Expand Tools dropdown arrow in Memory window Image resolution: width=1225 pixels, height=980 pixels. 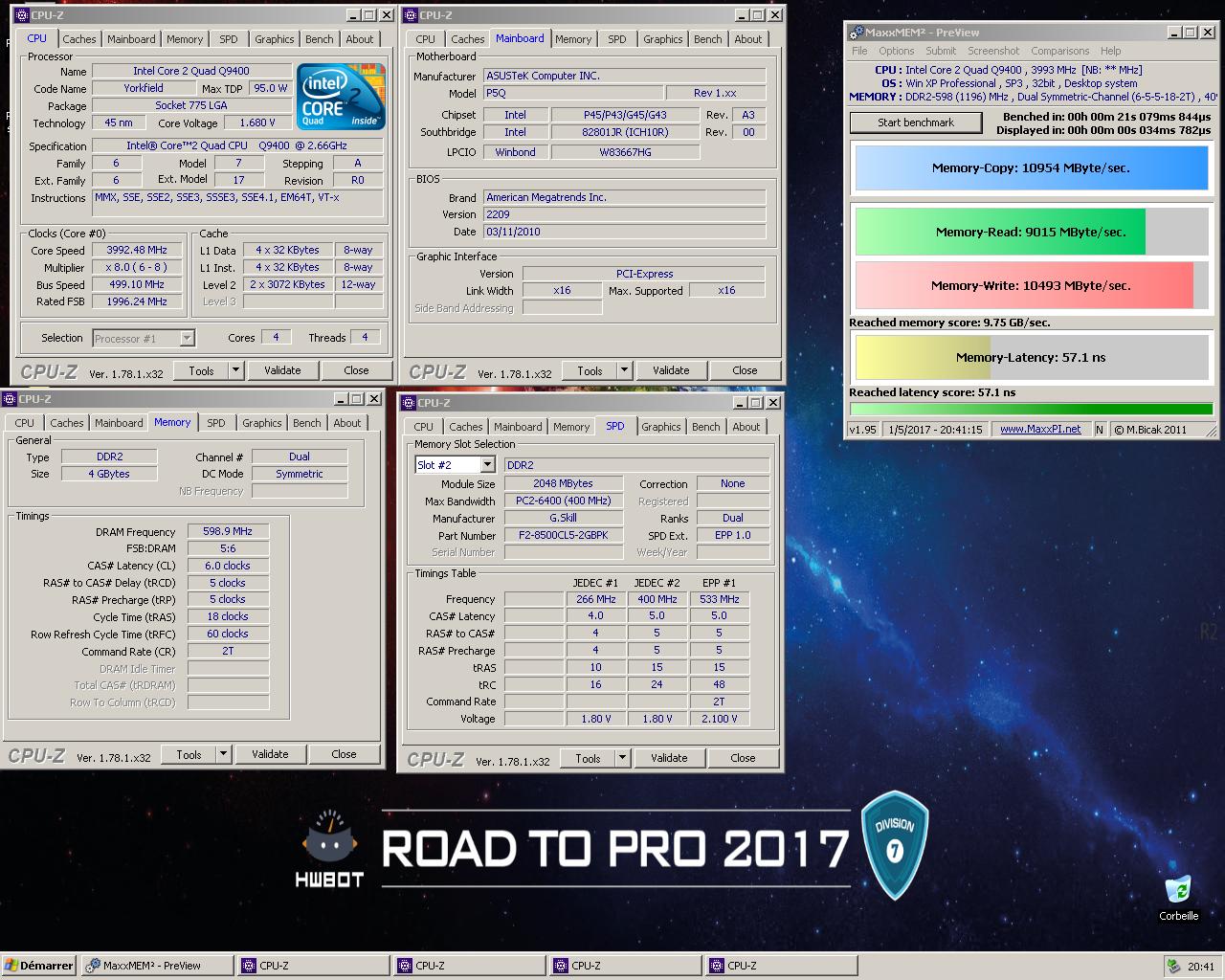pos(223,754)
